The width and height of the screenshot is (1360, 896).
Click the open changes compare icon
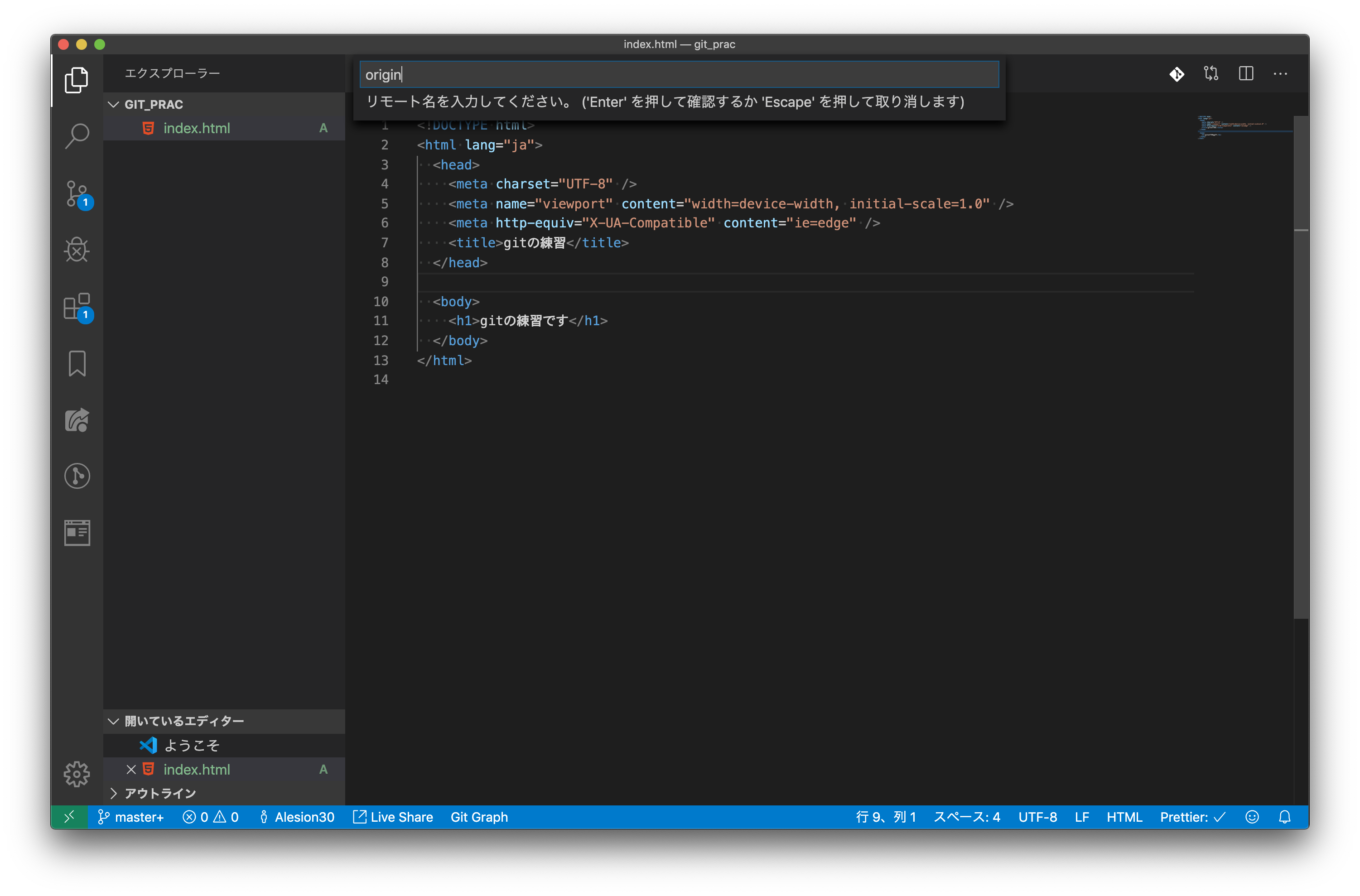pyautogui.click(x=1211, y=74)
